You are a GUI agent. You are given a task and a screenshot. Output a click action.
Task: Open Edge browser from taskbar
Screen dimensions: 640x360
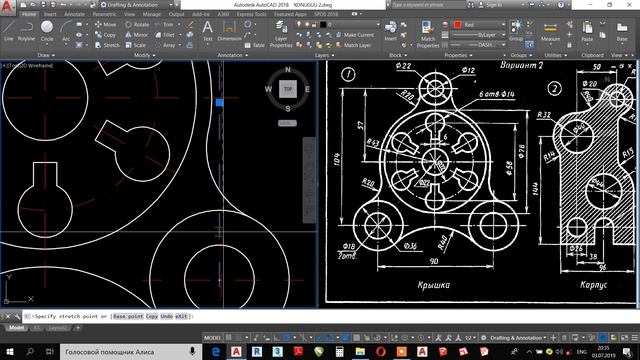point(216,351)
